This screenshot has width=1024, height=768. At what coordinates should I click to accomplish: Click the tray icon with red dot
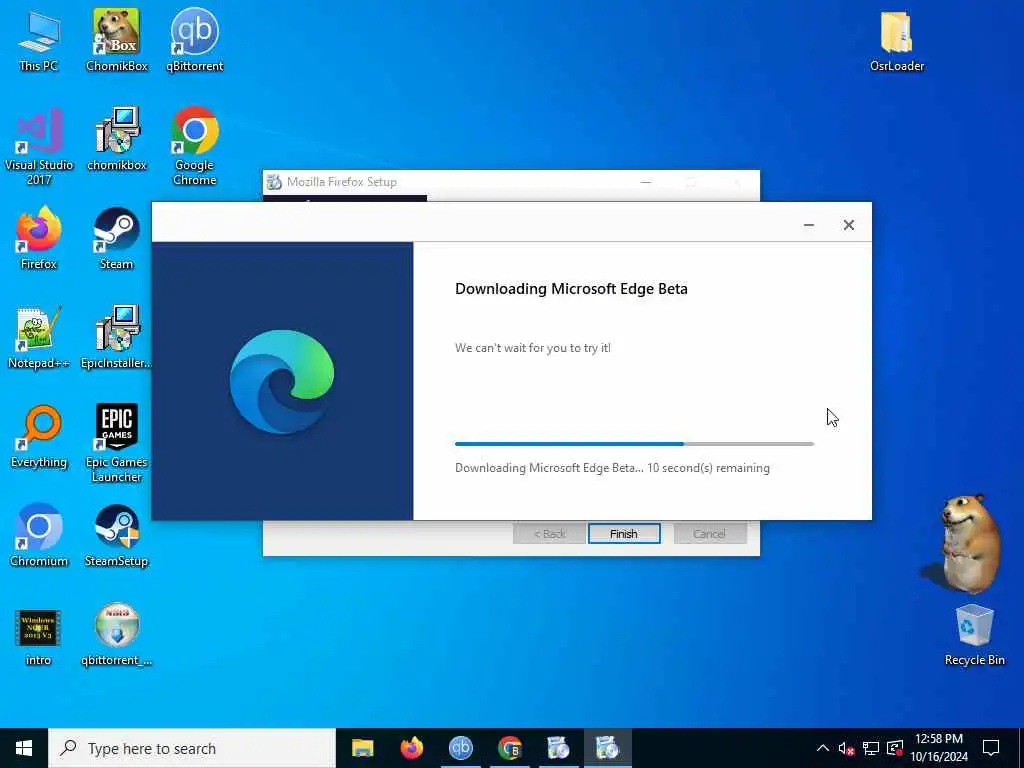pos(895,748)
